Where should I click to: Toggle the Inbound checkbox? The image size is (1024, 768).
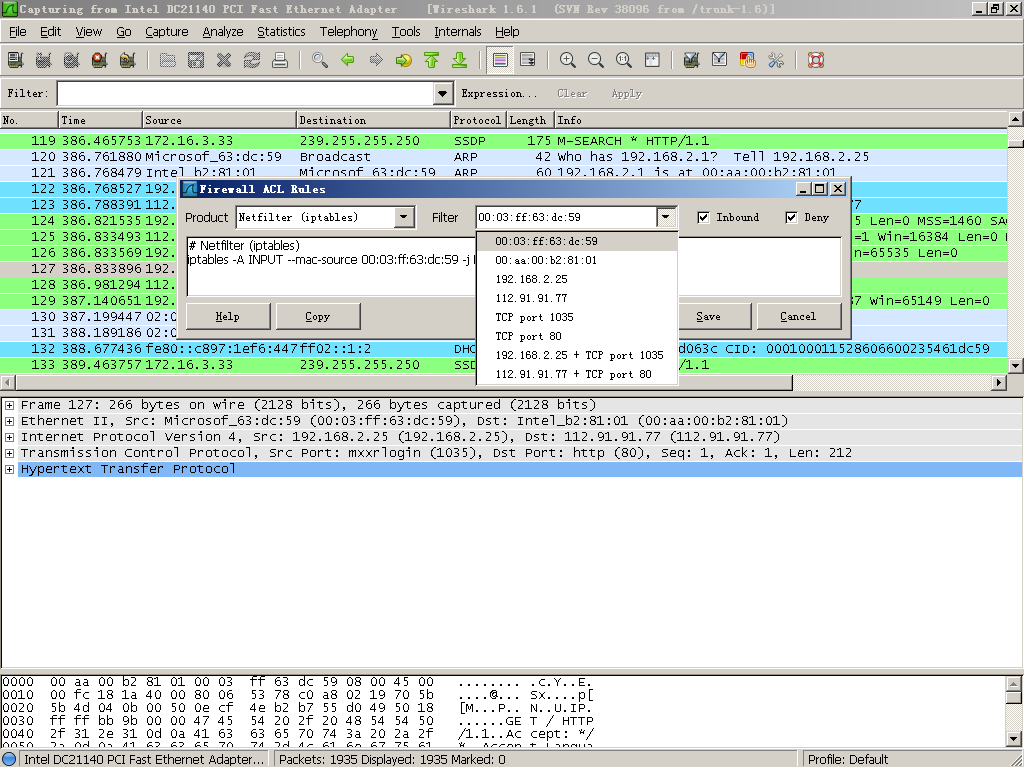[x=703, y=217]
